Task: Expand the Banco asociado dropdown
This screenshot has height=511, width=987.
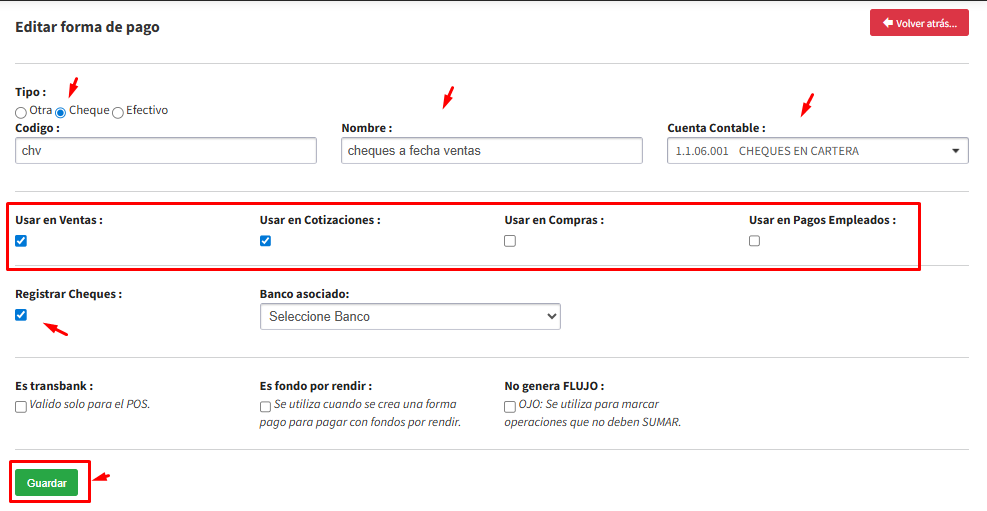Action: (x=410, y=316)
